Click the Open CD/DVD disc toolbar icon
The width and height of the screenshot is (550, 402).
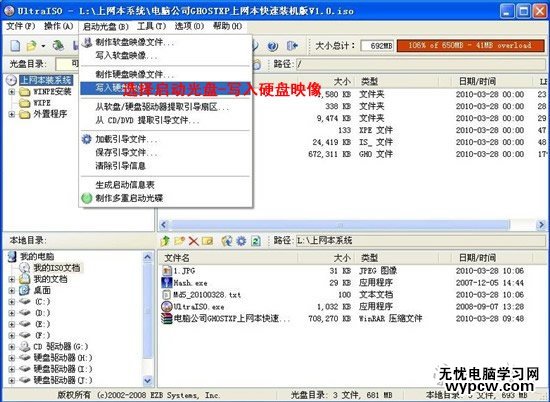click(x=58, y=45)
